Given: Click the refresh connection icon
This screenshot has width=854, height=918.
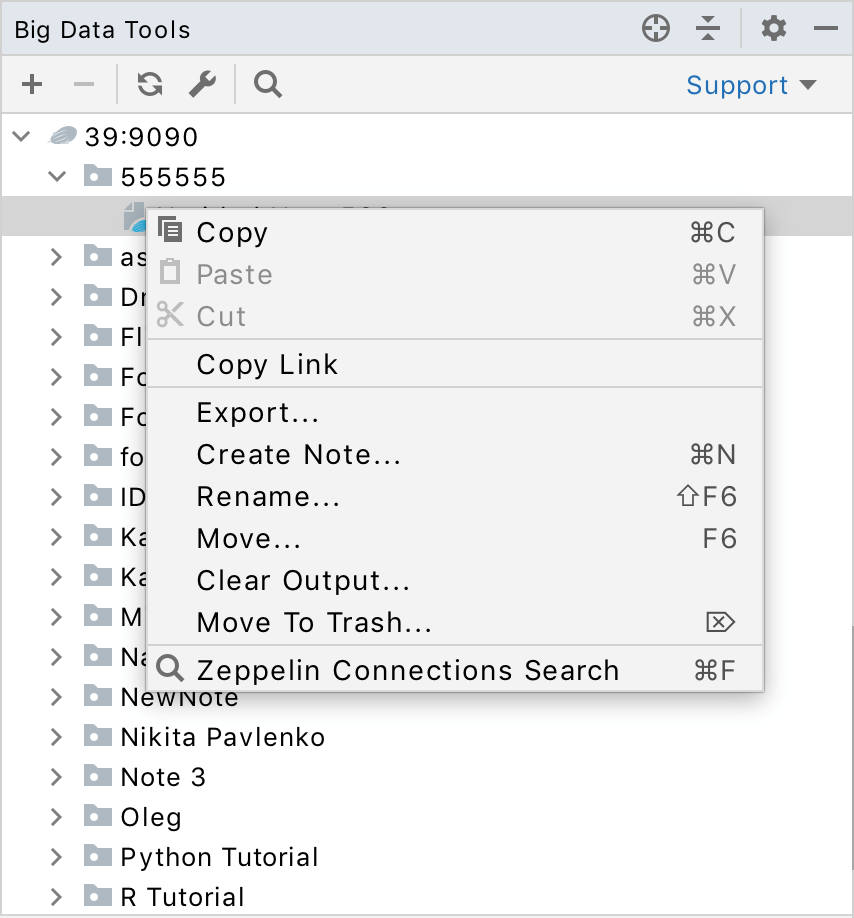Looking at the screenshot, I should point(150,85).
